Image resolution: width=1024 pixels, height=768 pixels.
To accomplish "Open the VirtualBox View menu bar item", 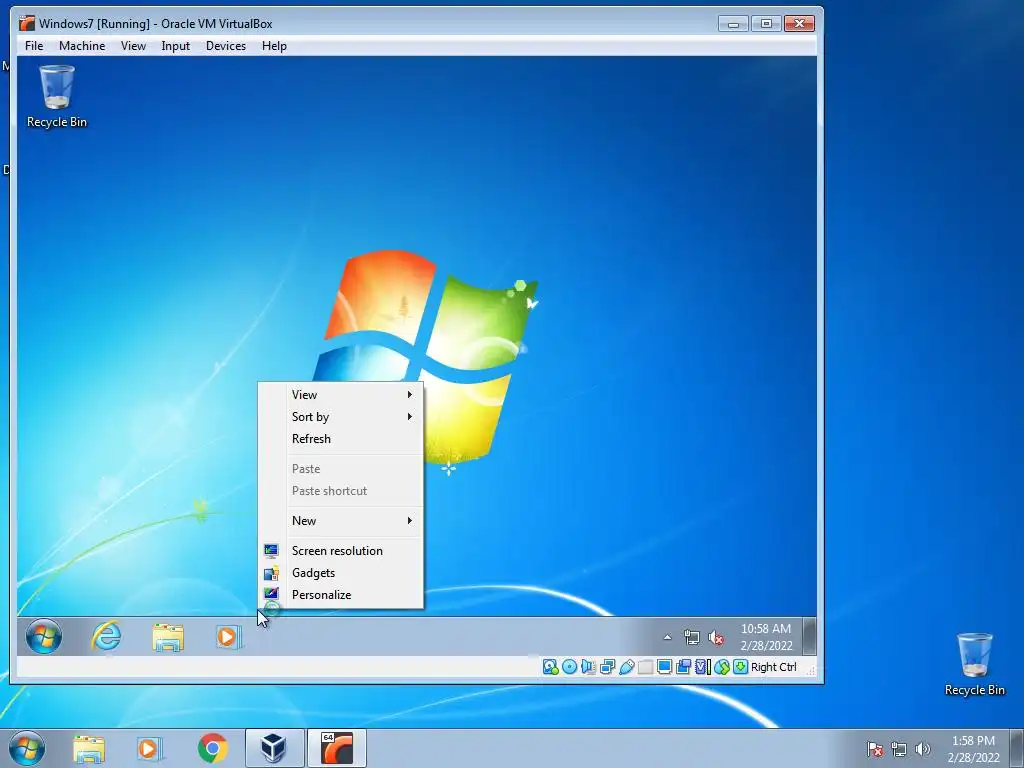I will [133, 46].
